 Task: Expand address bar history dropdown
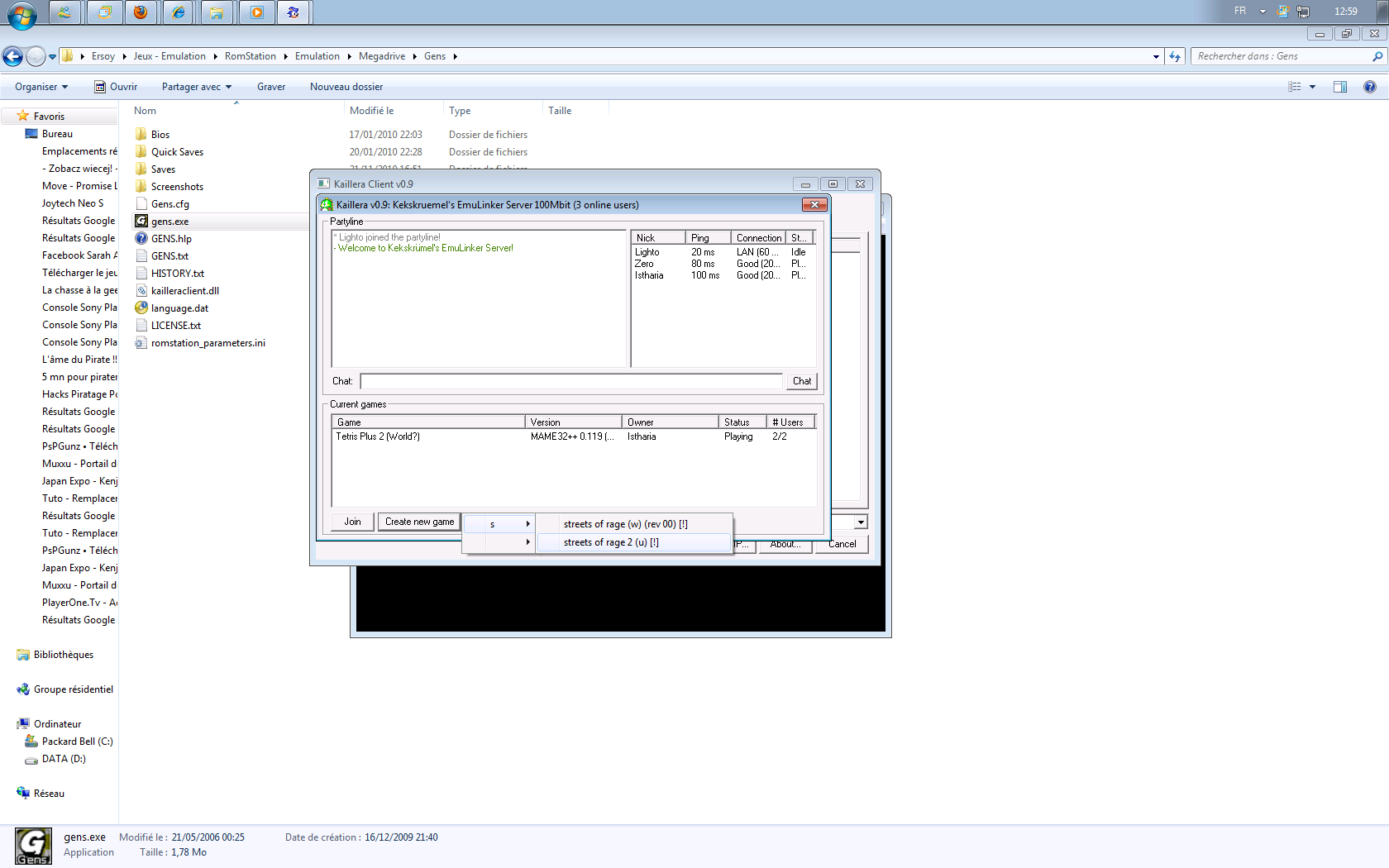(1156, 56)
